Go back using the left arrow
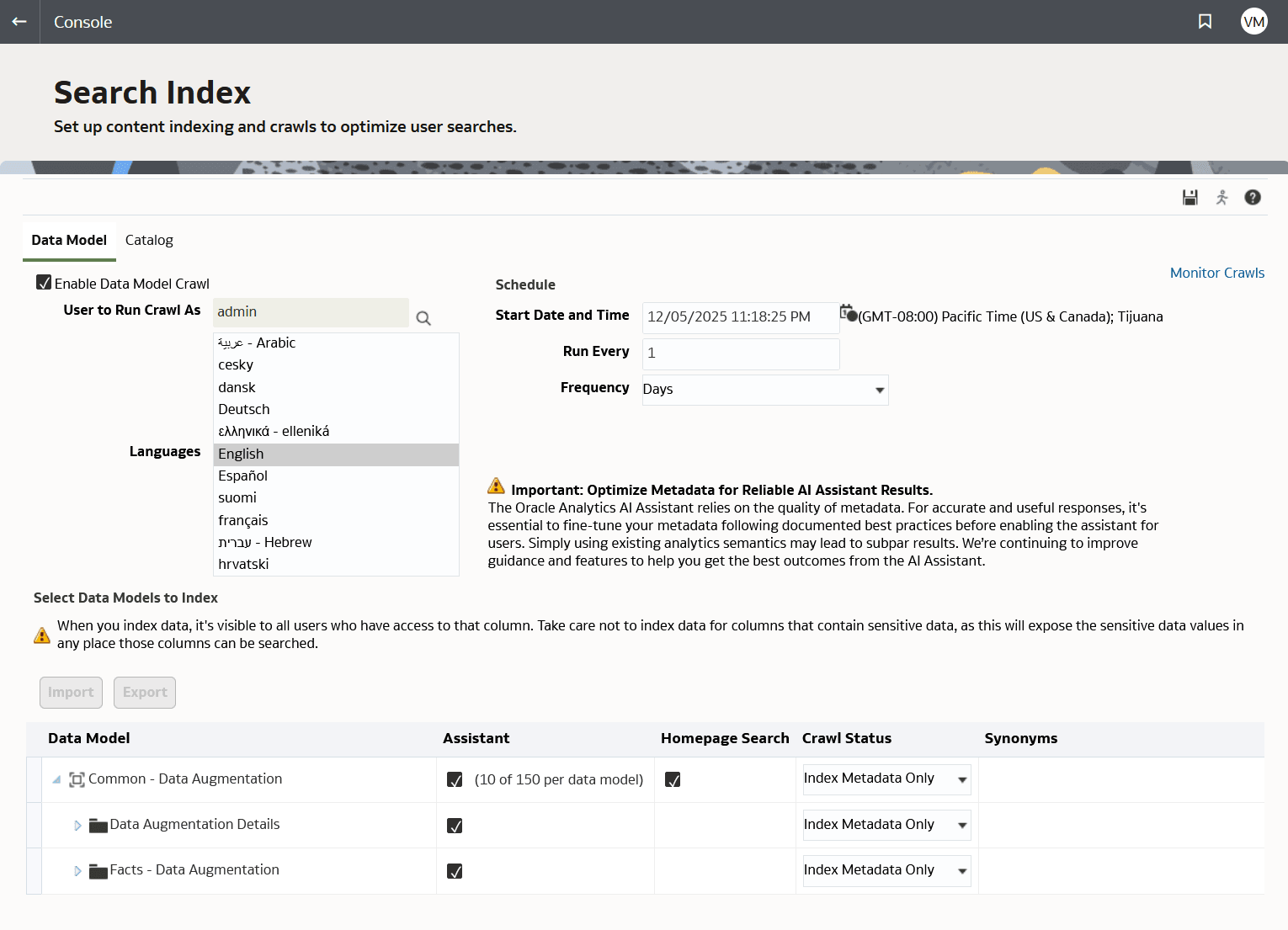 [19, 22]
